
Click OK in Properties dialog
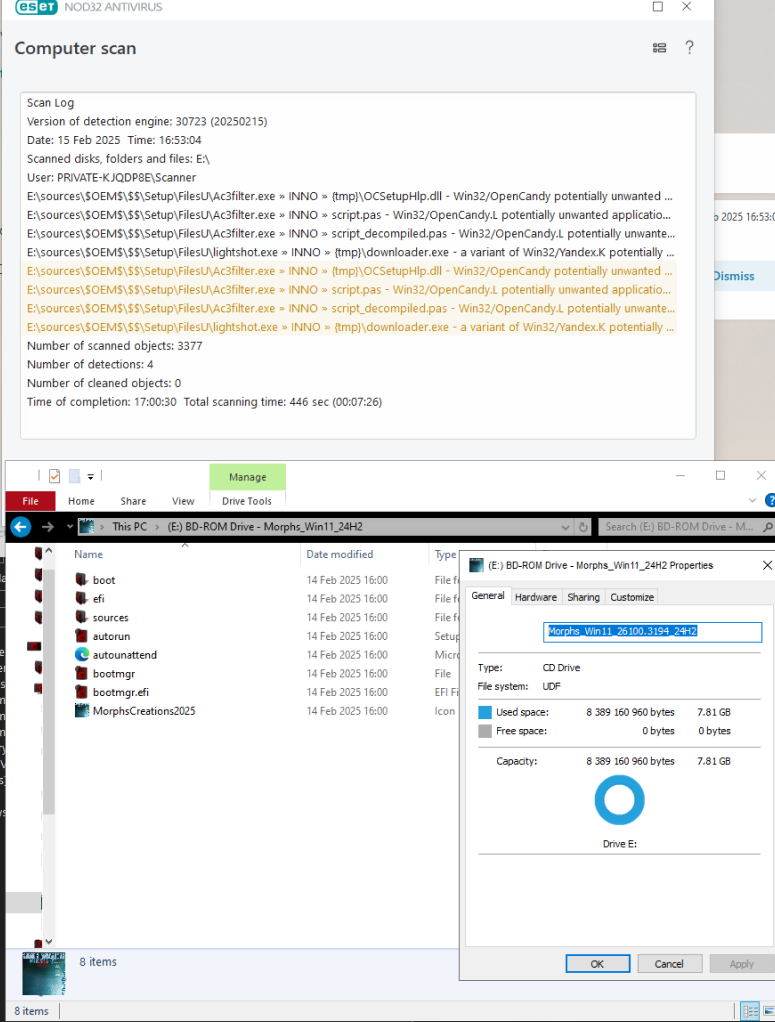598,963
